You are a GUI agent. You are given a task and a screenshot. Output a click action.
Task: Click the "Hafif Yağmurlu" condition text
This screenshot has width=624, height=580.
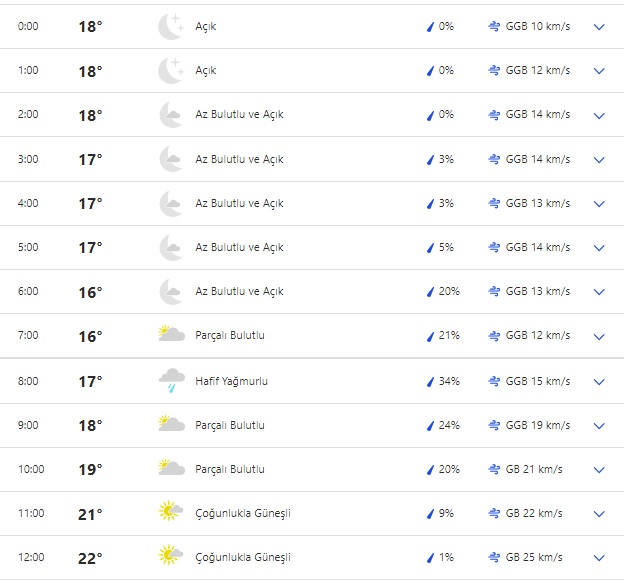pyautogui.click(x=231, y=381)
